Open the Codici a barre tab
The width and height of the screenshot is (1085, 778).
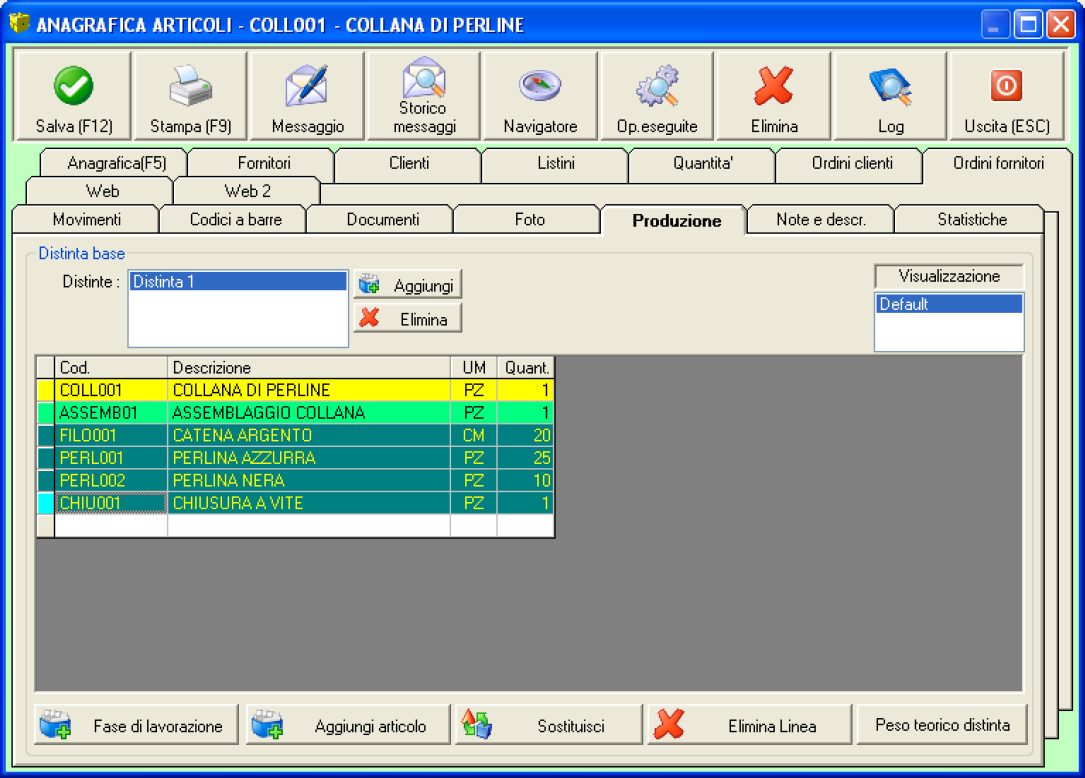click(235, 219)
